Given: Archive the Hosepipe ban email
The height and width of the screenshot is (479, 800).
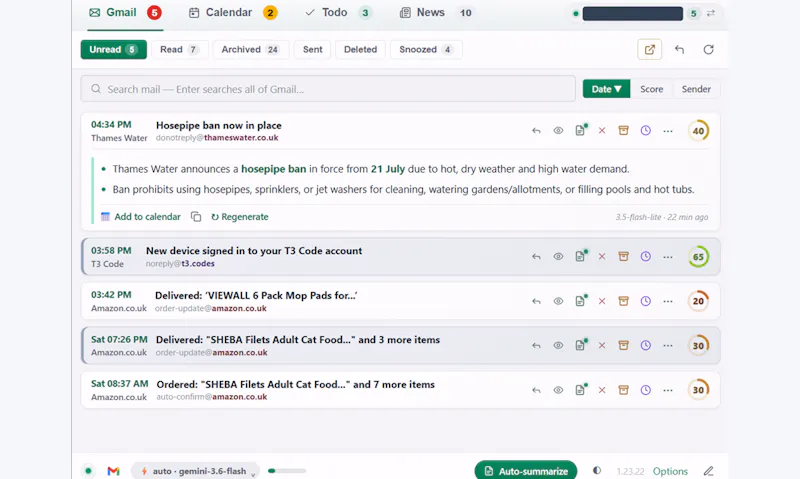Looking at the screenshot, I should [623, 131].
